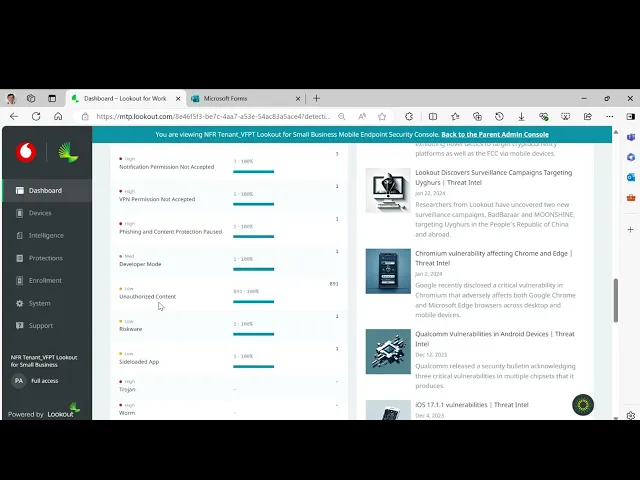Open browser profile picture
The height and width of the screenshot is (480, 640).
[x=11, y=98]
